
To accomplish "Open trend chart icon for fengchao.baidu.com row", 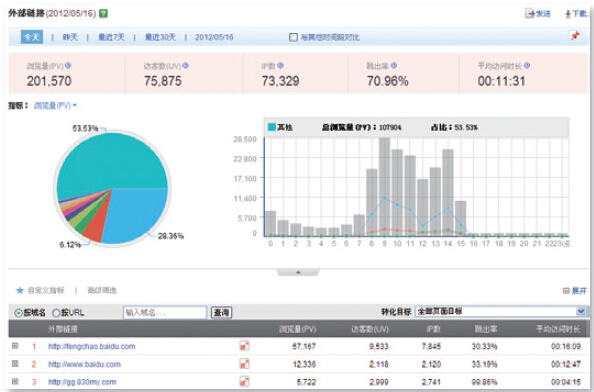I will tap(245, 346).
